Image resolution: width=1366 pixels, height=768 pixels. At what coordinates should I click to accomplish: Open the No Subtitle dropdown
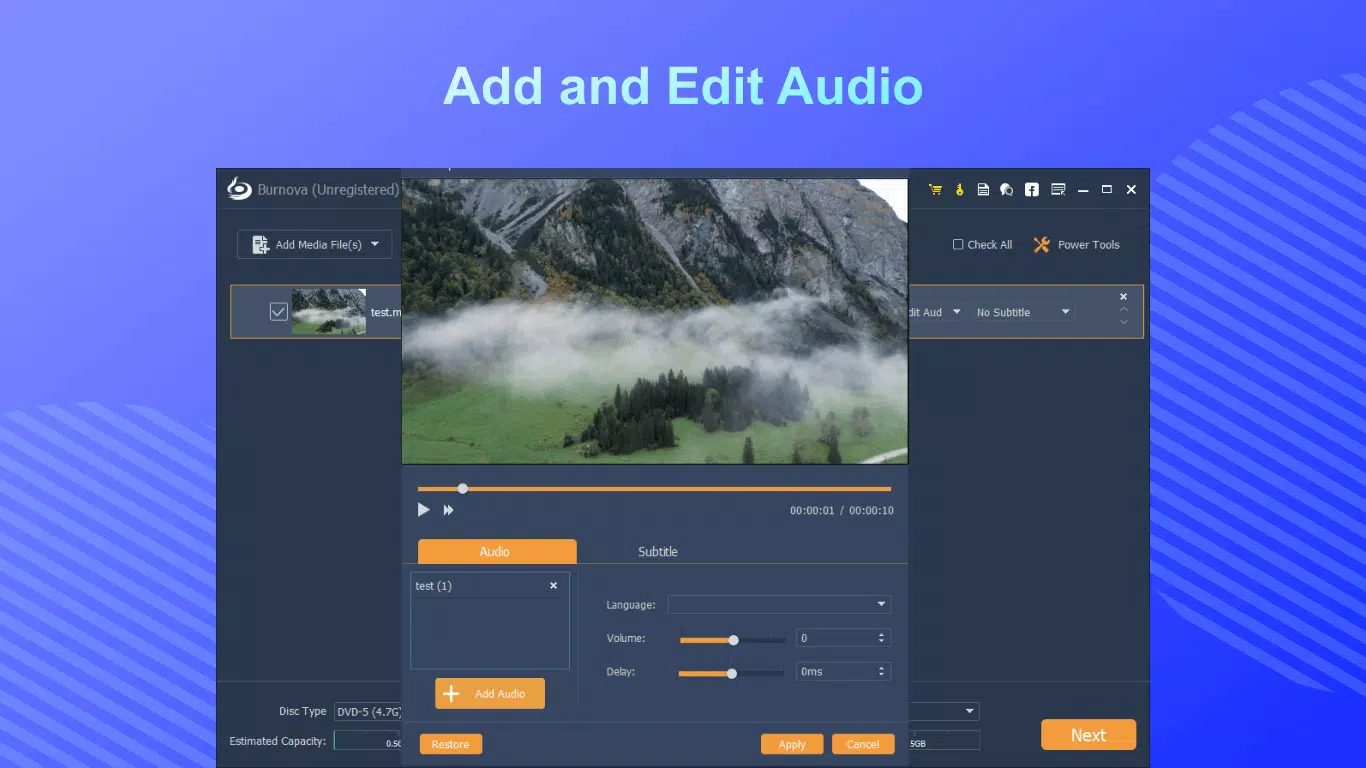tap(1021, 312)
